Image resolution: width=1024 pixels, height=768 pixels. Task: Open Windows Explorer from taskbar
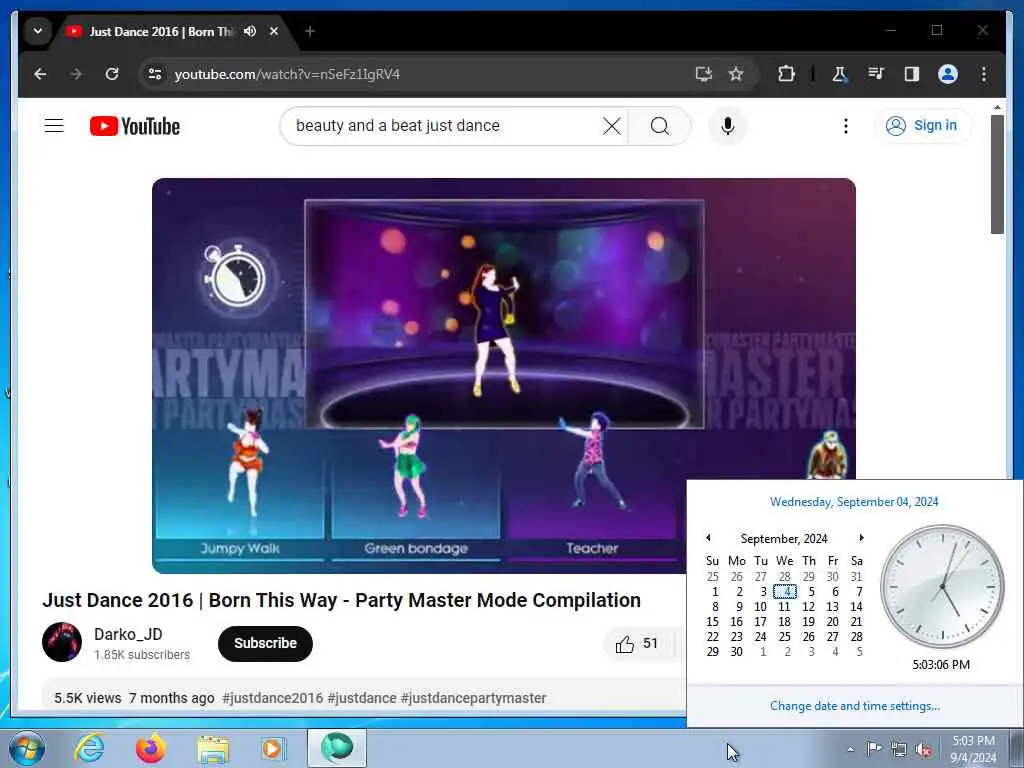pyautogui.click(x=214, y=748)
